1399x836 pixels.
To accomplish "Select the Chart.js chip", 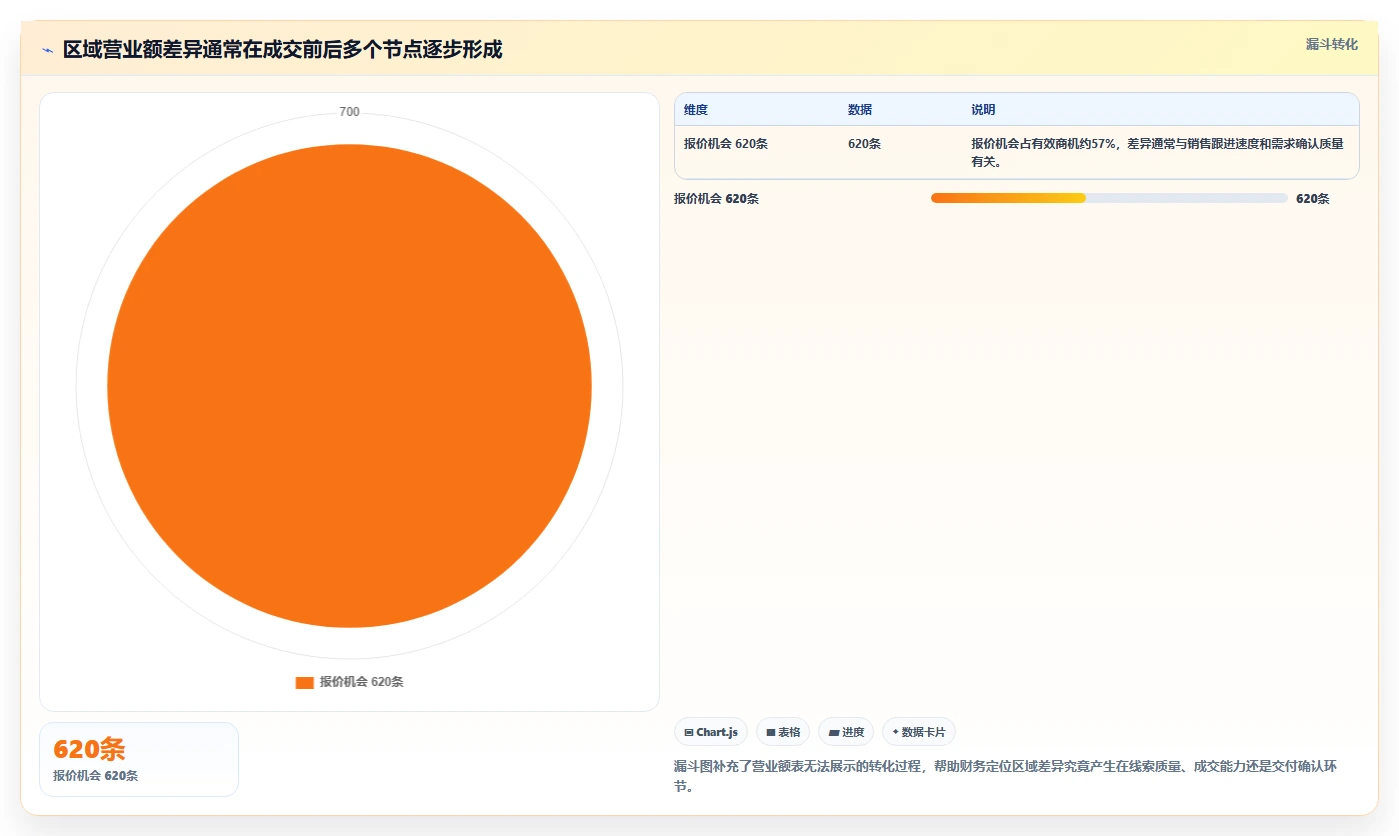I will [711, 732].
